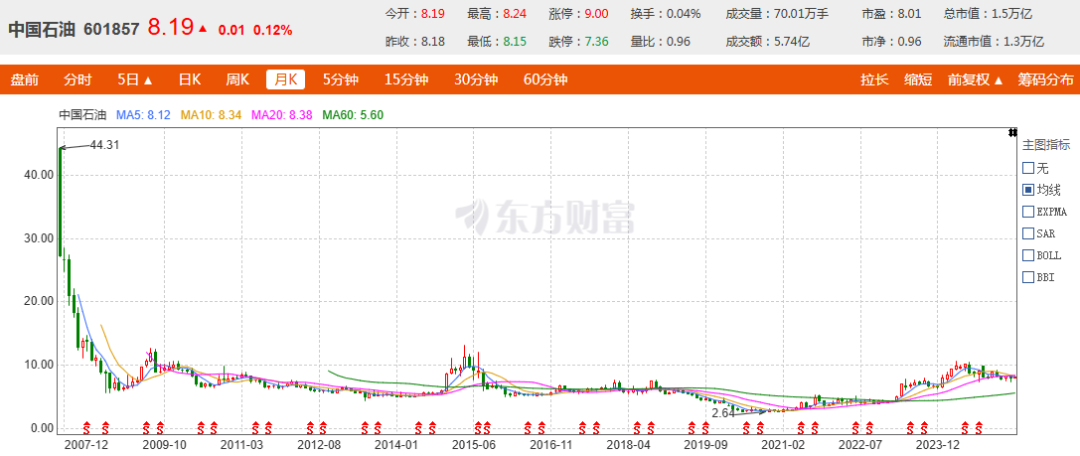Click the 2023-12 date axis label
Image resolution: width=1080 pixels, height=456 pixels.
(939, 445)
